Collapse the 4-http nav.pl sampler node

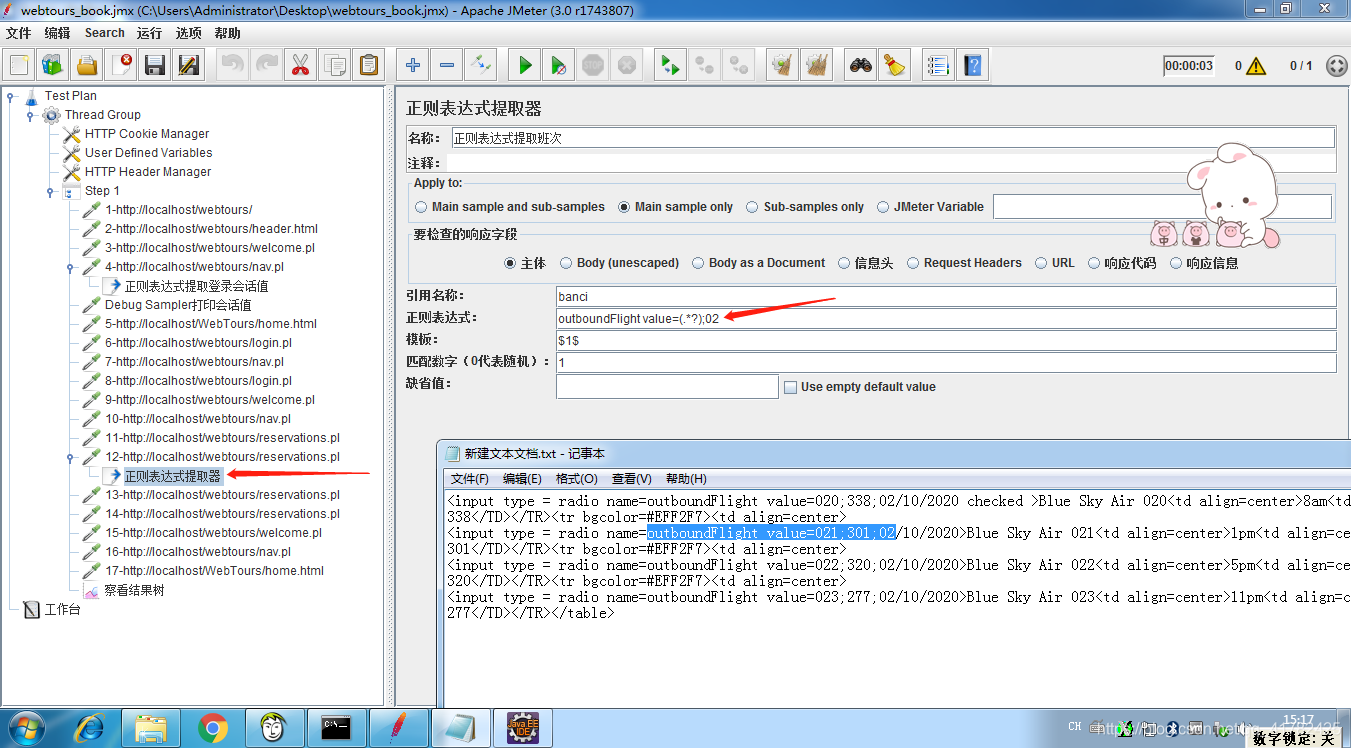click(70, 268)
